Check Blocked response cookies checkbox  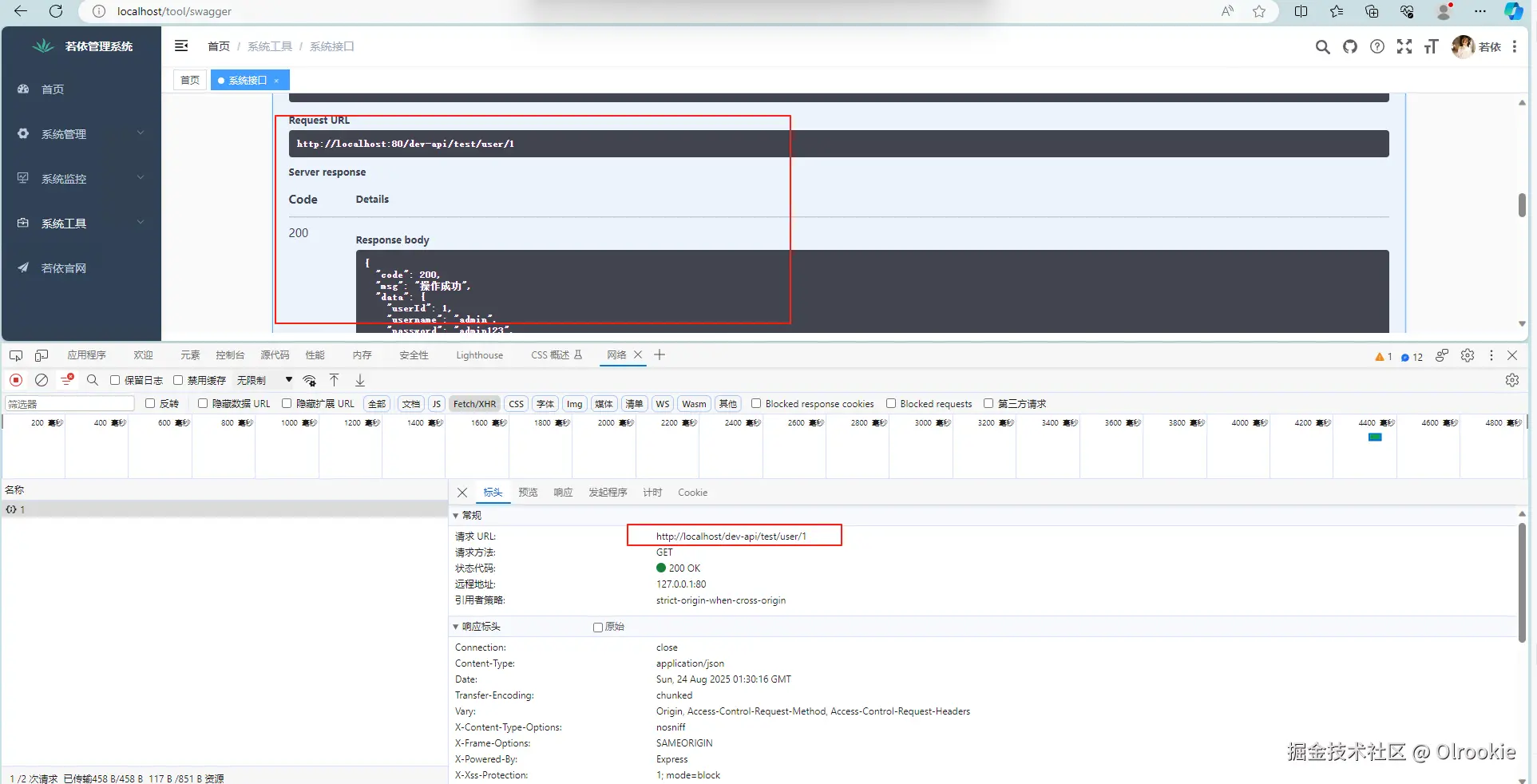pos(756,403)
